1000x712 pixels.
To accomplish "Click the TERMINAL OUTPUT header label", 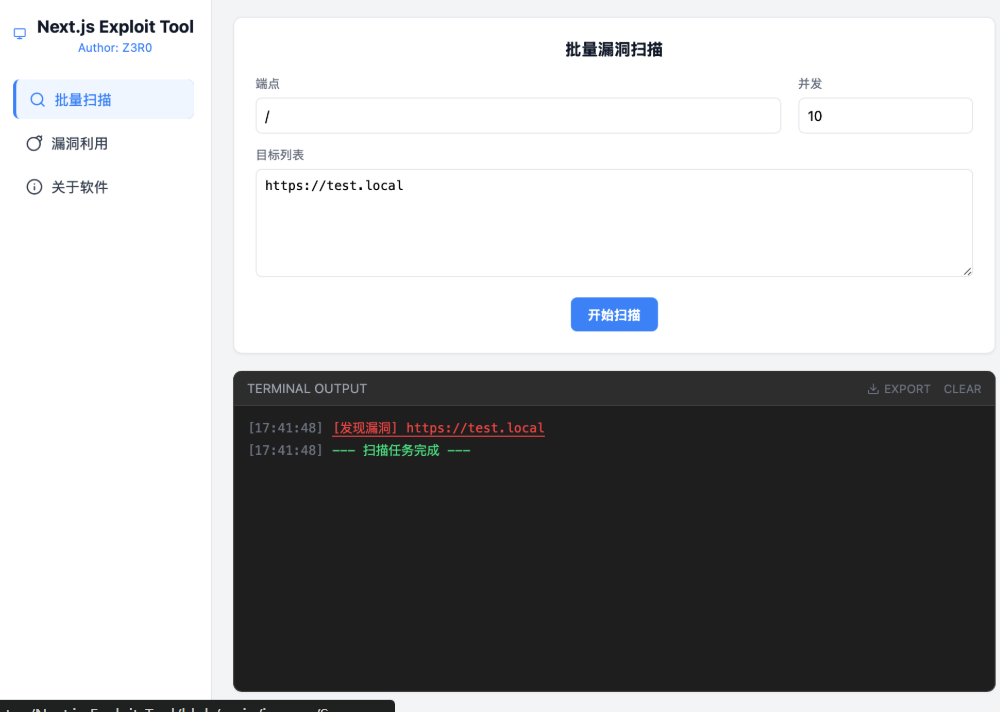I will [307, 389].
